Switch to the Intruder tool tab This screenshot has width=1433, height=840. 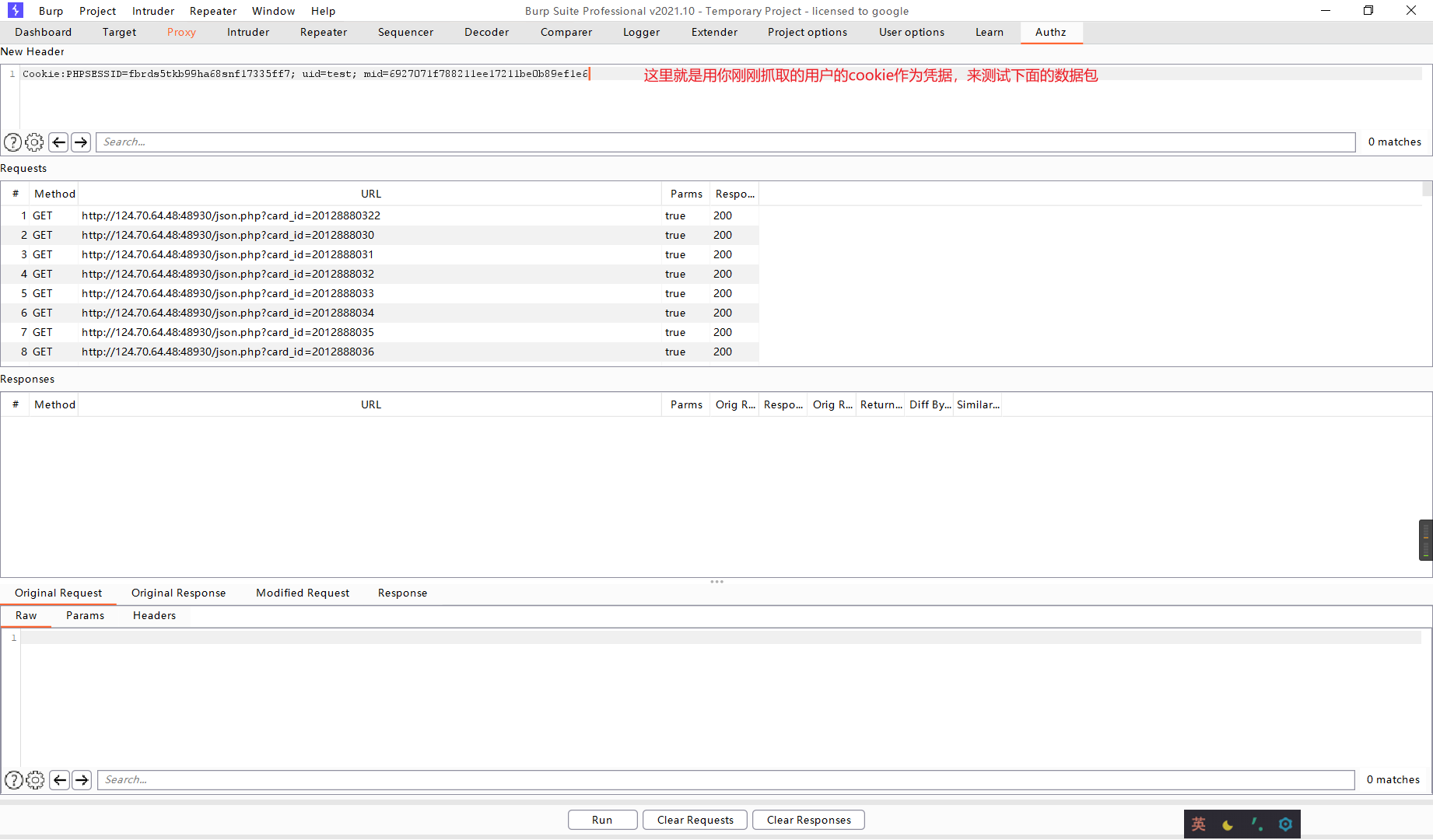pos(248,33)
